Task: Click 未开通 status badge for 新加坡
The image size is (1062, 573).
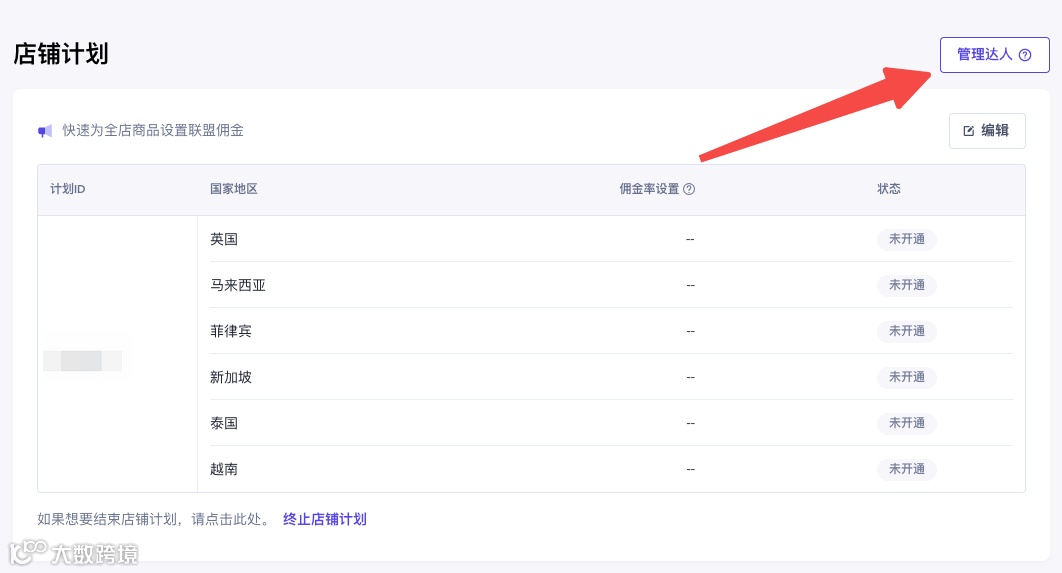Action: click(906, 377)
